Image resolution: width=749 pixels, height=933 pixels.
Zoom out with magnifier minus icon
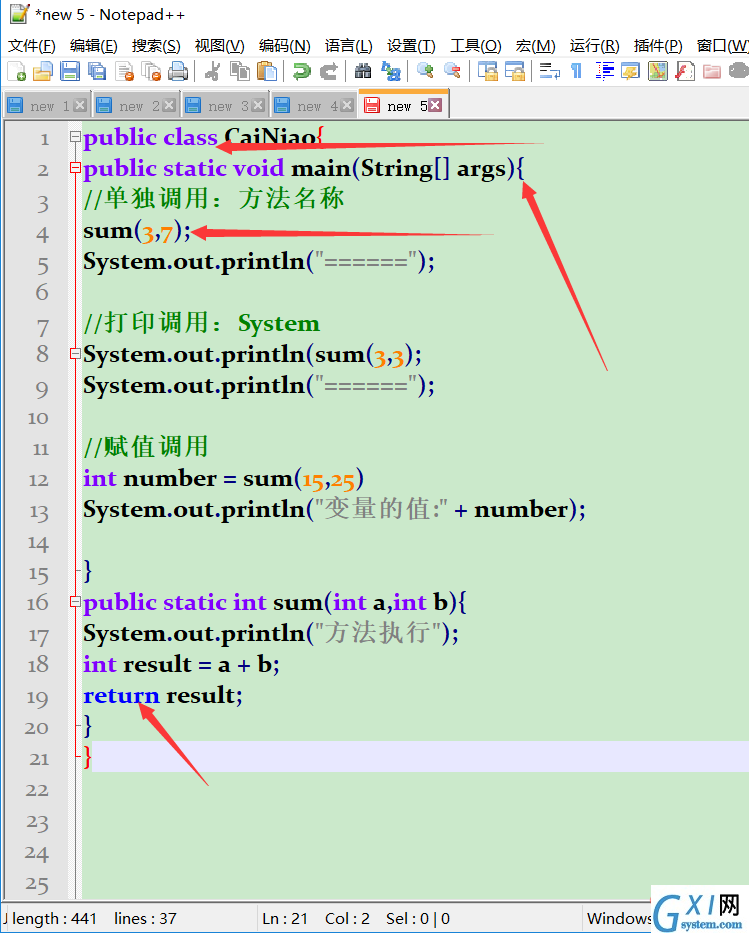coord(452,71)
